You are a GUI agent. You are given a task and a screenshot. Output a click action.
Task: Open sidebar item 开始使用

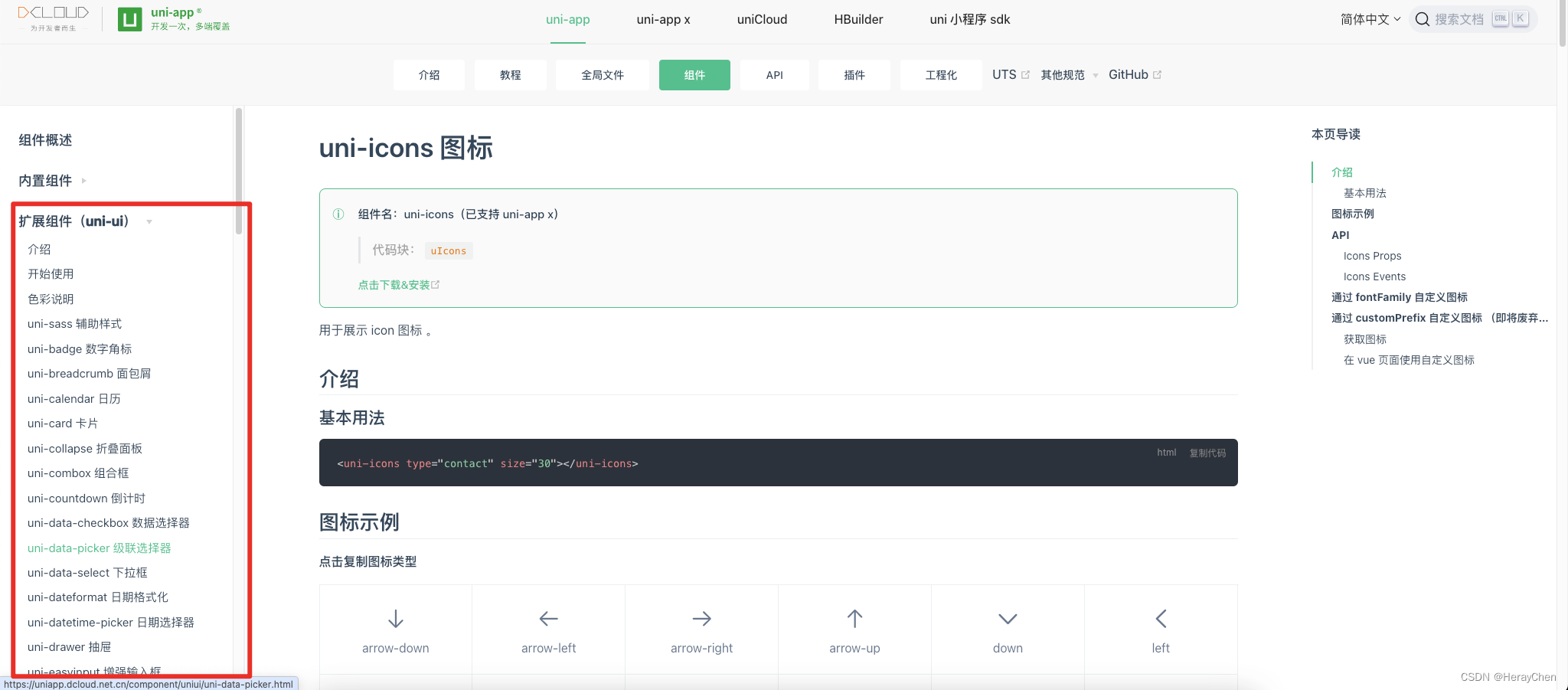51,274
